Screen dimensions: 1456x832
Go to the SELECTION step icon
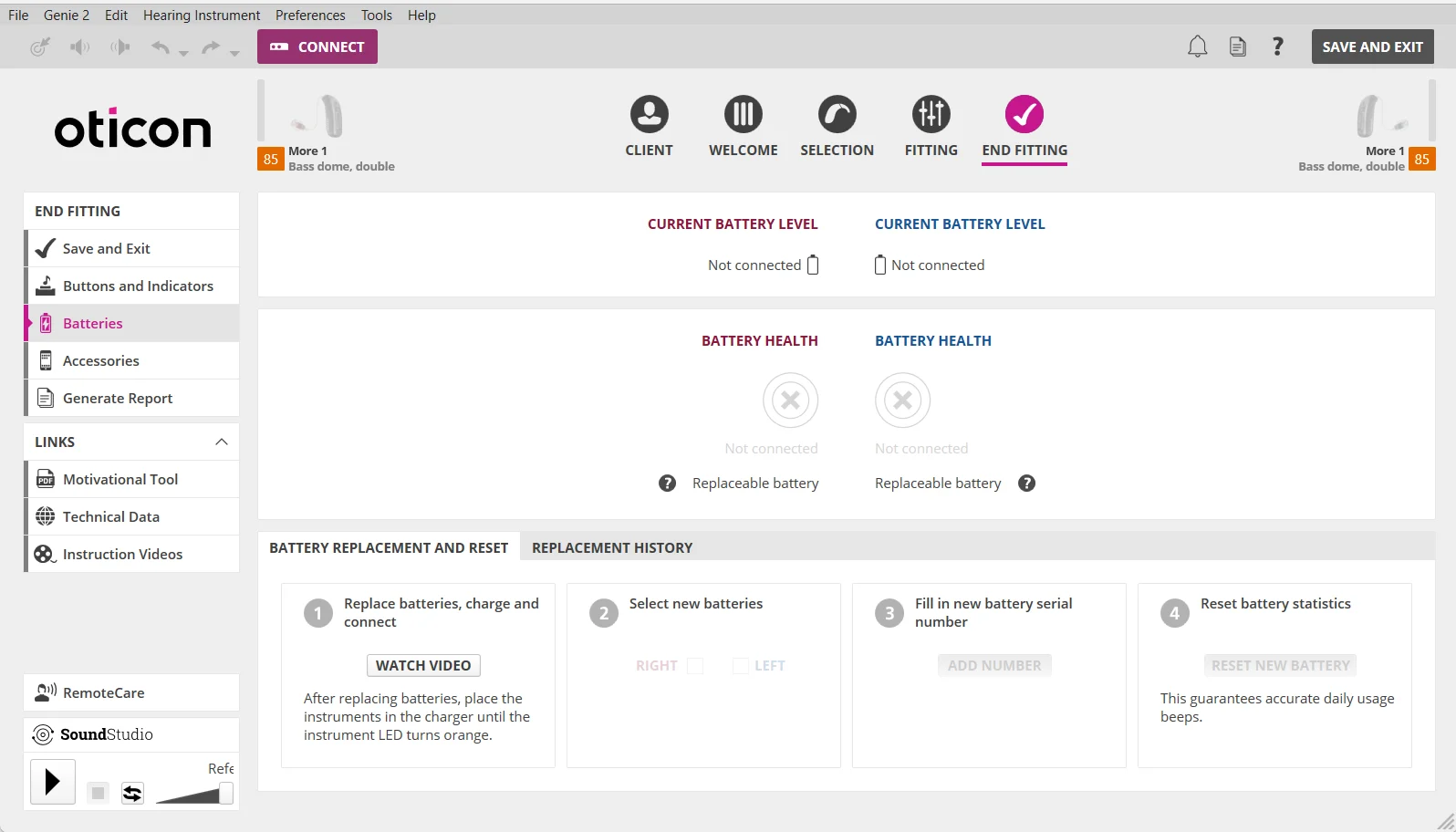click(x=837, y=114)
